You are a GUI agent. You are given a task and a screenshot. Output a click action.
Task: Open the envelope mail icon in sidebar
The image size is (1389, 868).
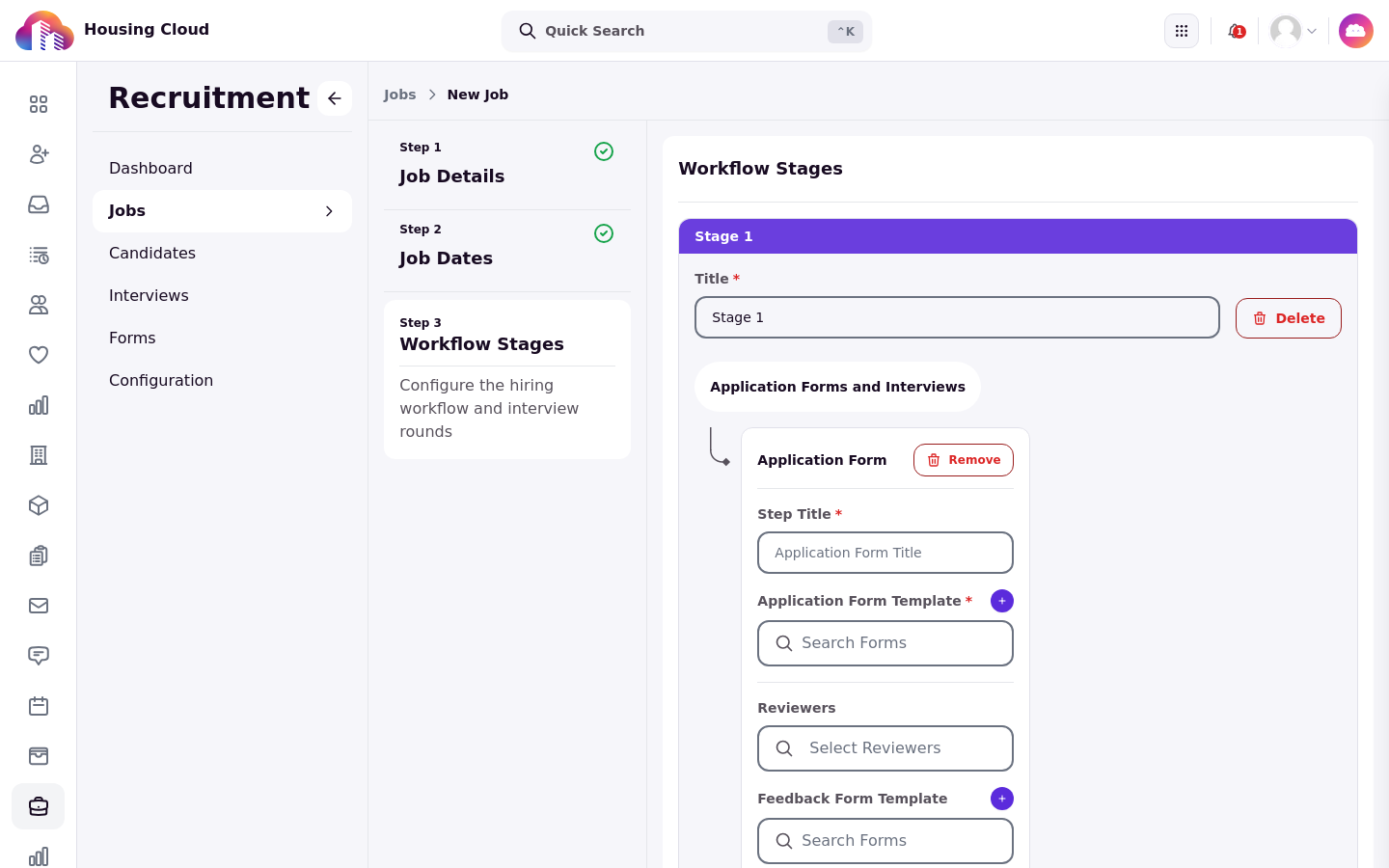pos(39,606)
